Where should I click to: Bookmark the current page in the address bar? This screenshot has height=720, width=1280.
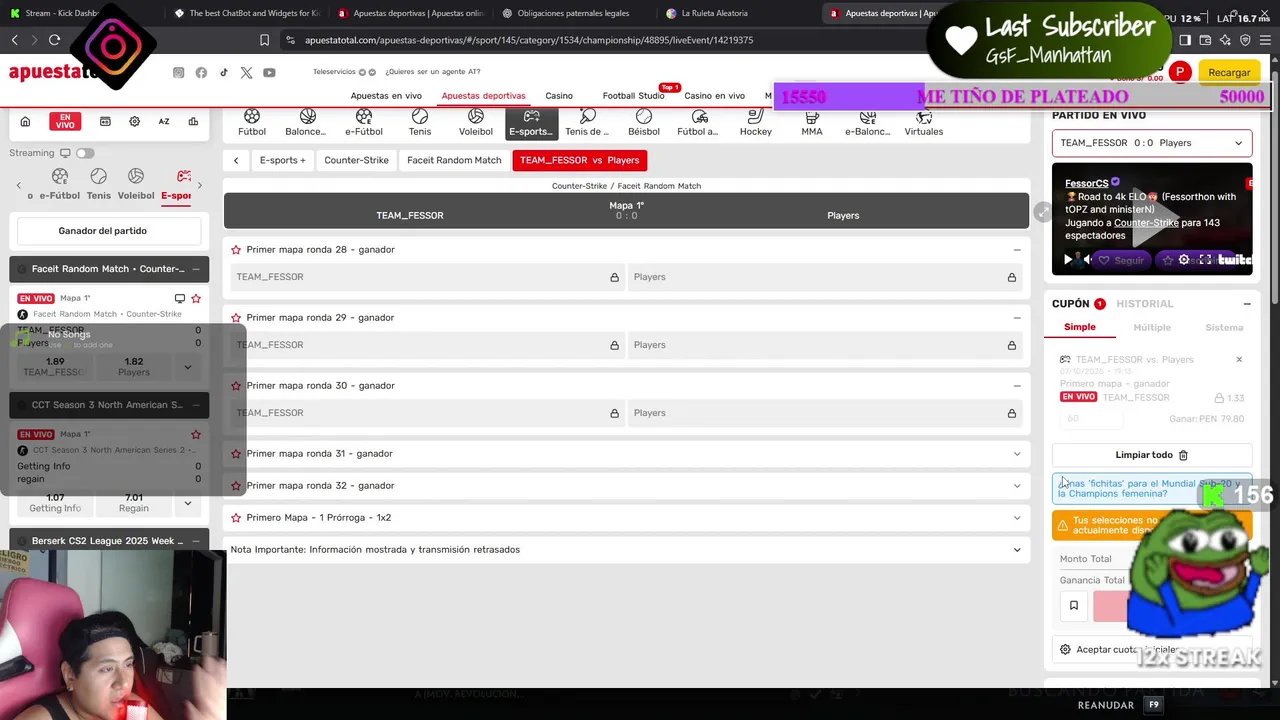264,40
